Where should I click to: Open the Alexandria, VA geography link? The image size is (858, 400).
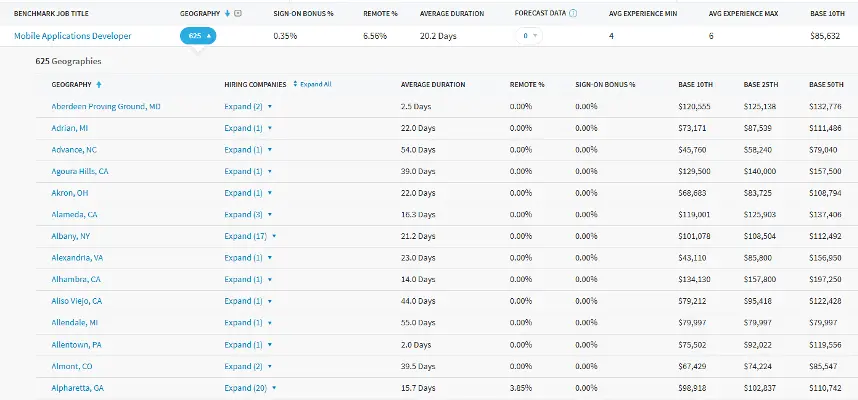(x=77, y=258)
